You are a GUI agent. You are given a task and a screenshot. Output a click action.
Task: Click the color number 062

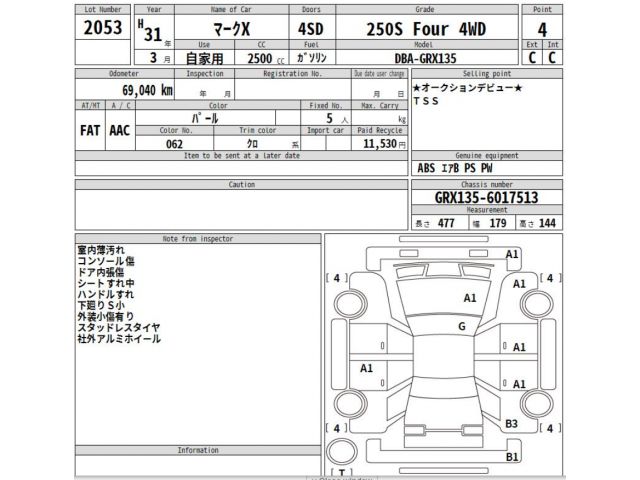tap(174, 144)
